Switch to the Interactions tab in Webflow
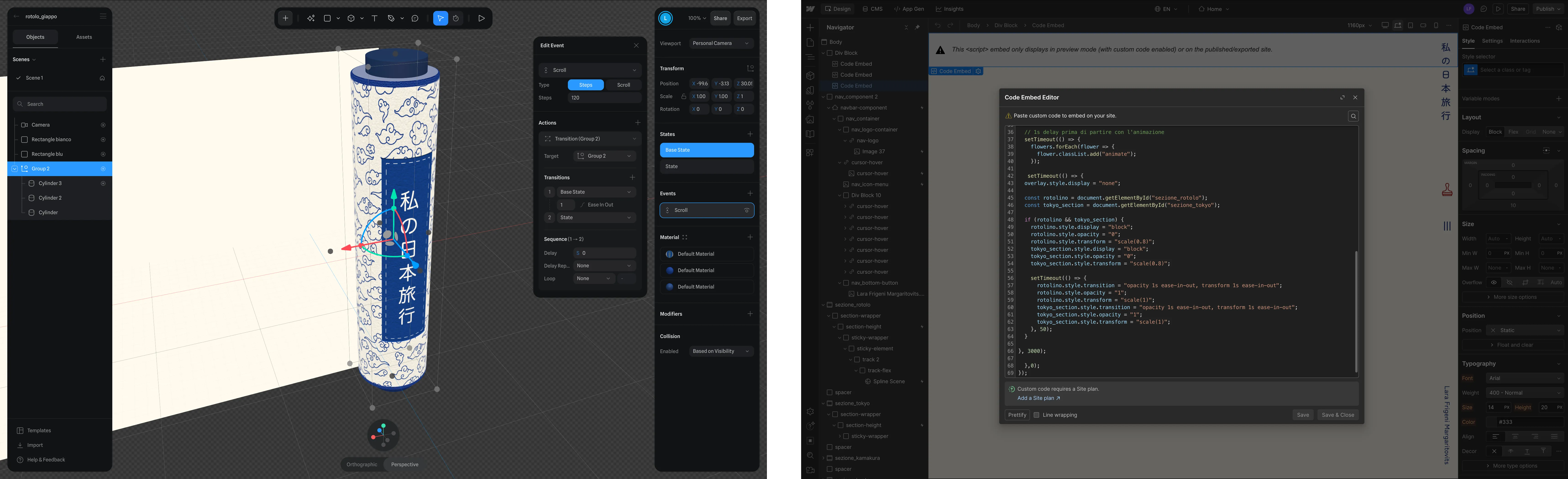 tap(1525, 41)
